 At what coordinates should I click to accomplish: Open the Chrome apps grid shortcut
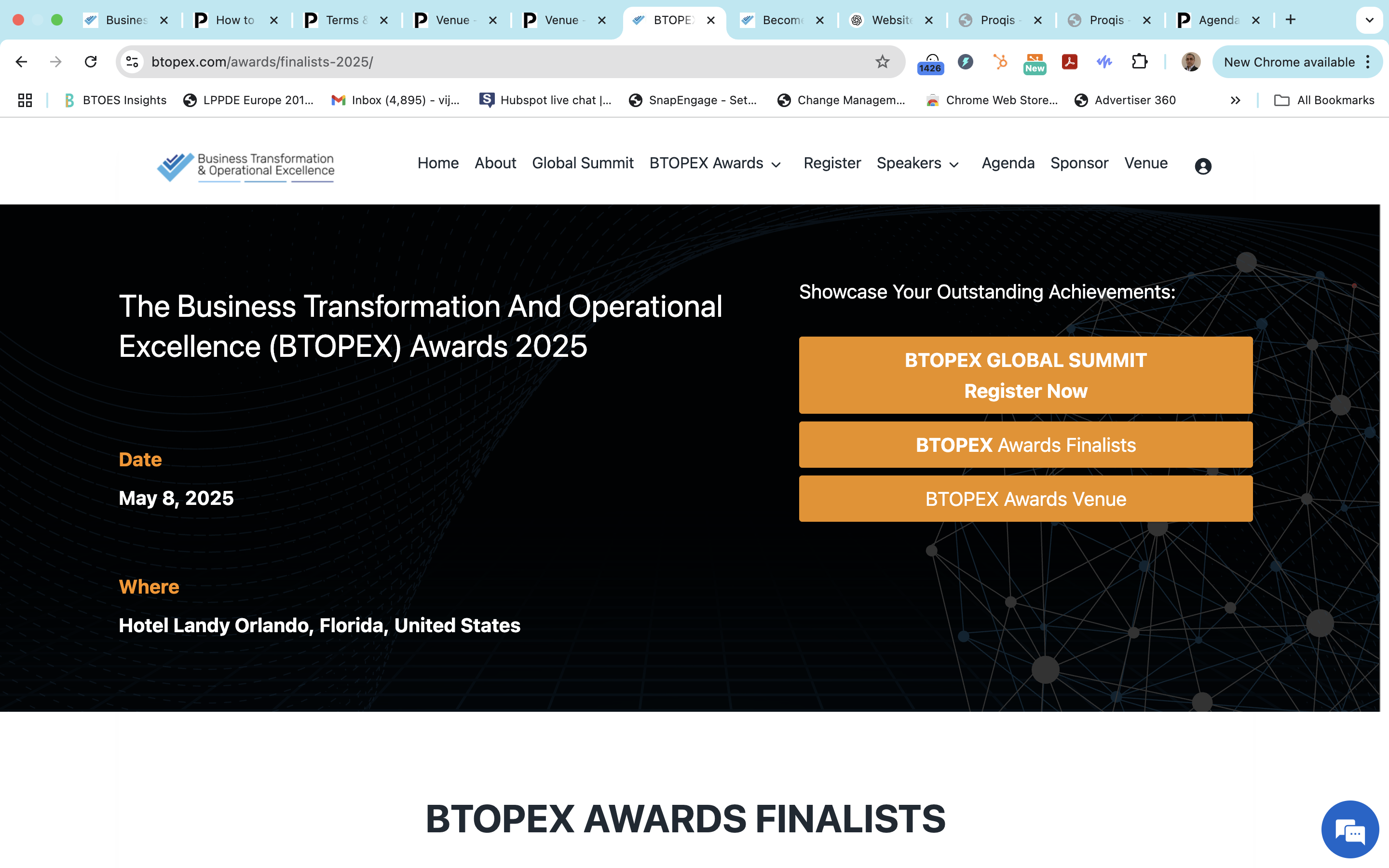pos(25,100)
